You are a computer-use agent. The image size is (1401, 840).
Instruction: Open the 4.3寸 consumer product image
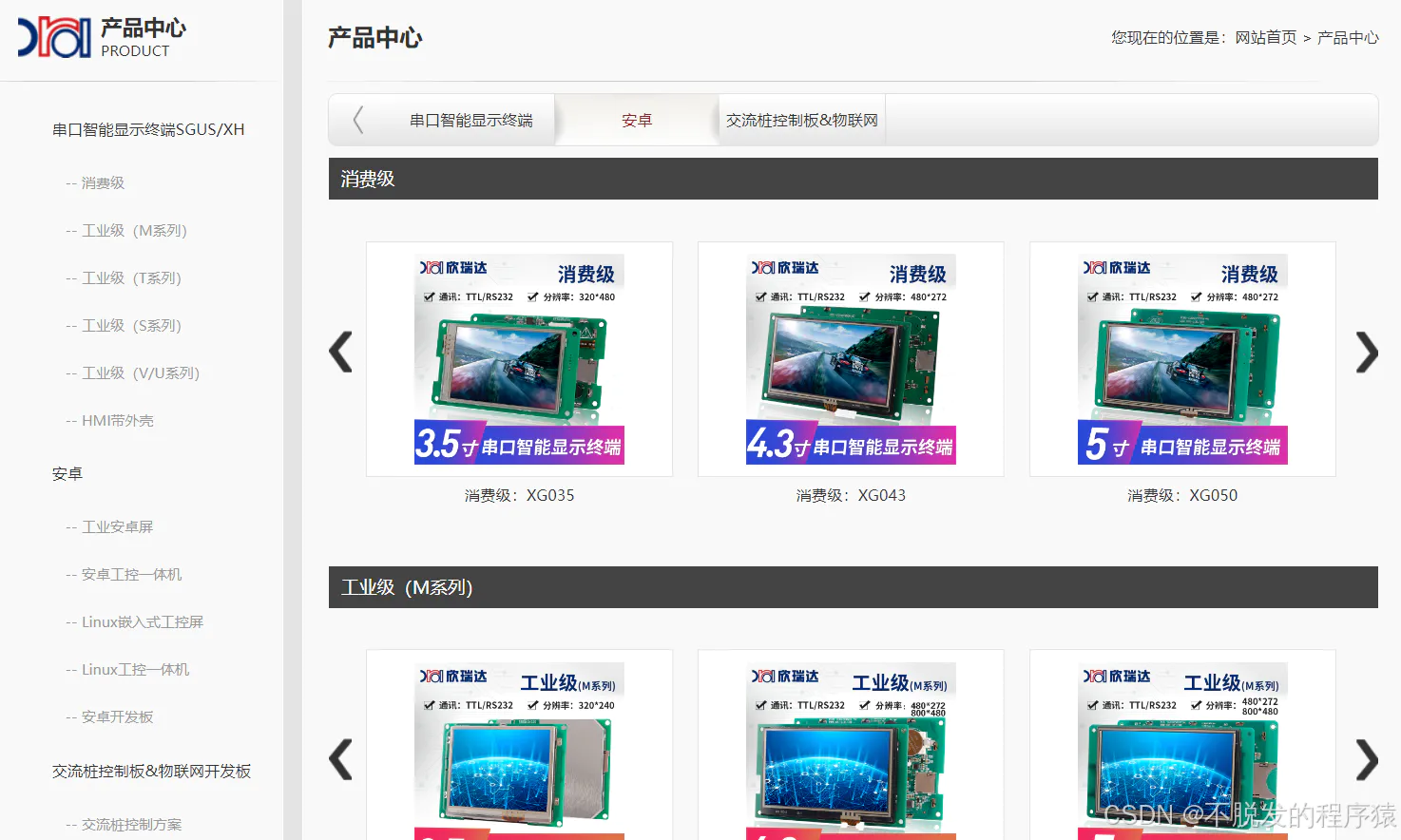(x=851, y=359)
